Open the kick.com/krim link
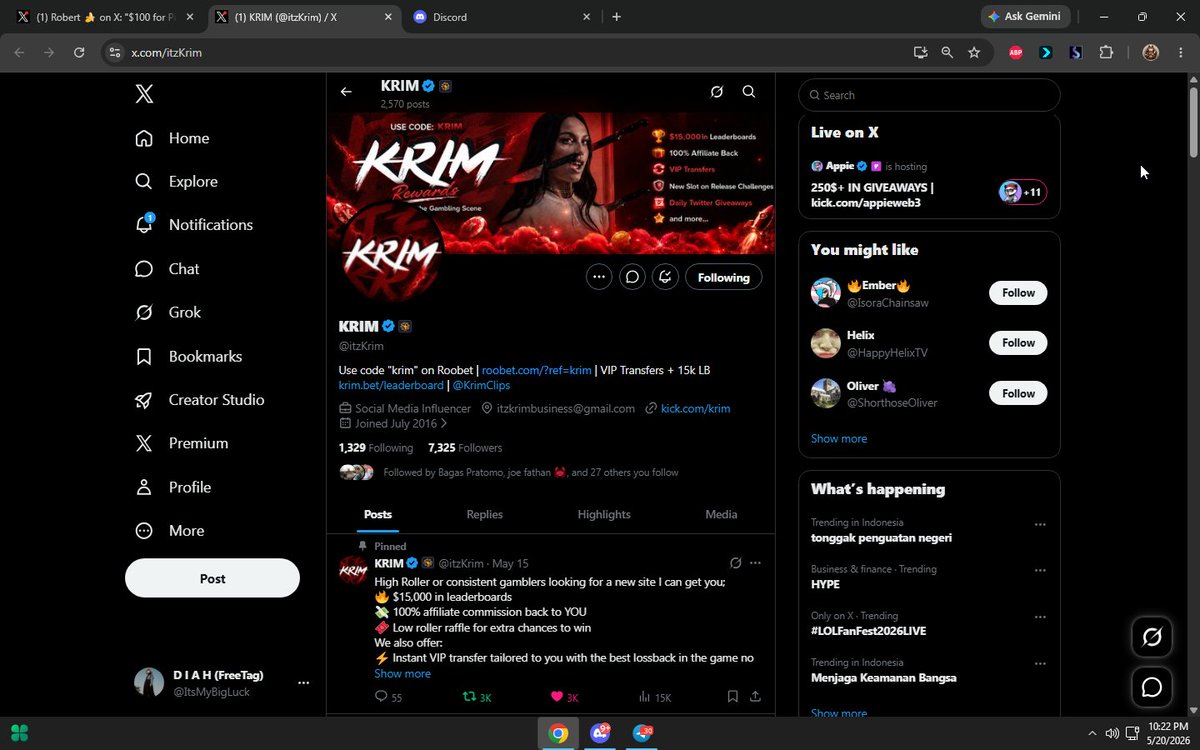Viewport: 1200px width, 750px height. (x=695, y=408)
